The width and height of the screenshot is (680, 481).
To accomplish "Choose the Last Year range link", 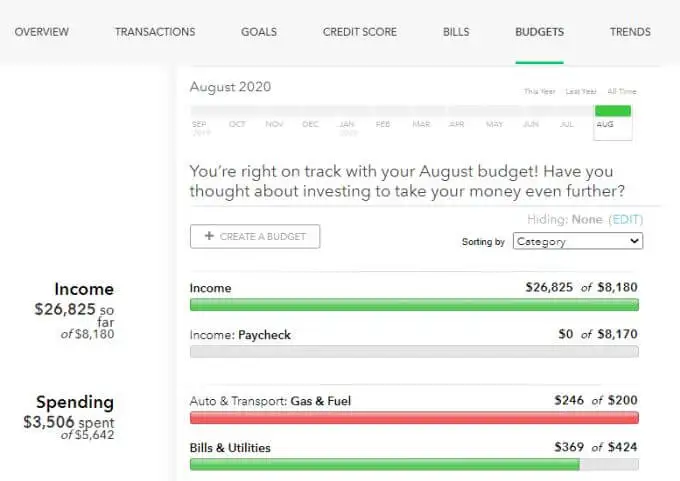I will point(581,92).
